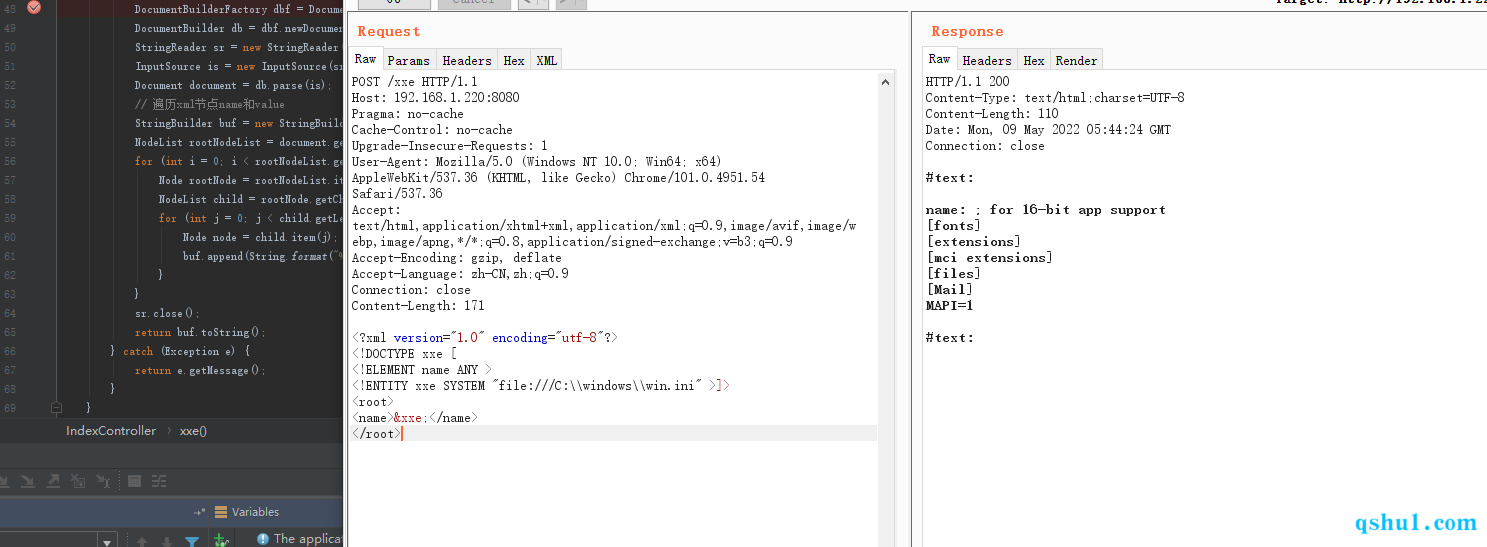
Task: Click the Run to Cursor debugger icon
Action: click(103, 481)
